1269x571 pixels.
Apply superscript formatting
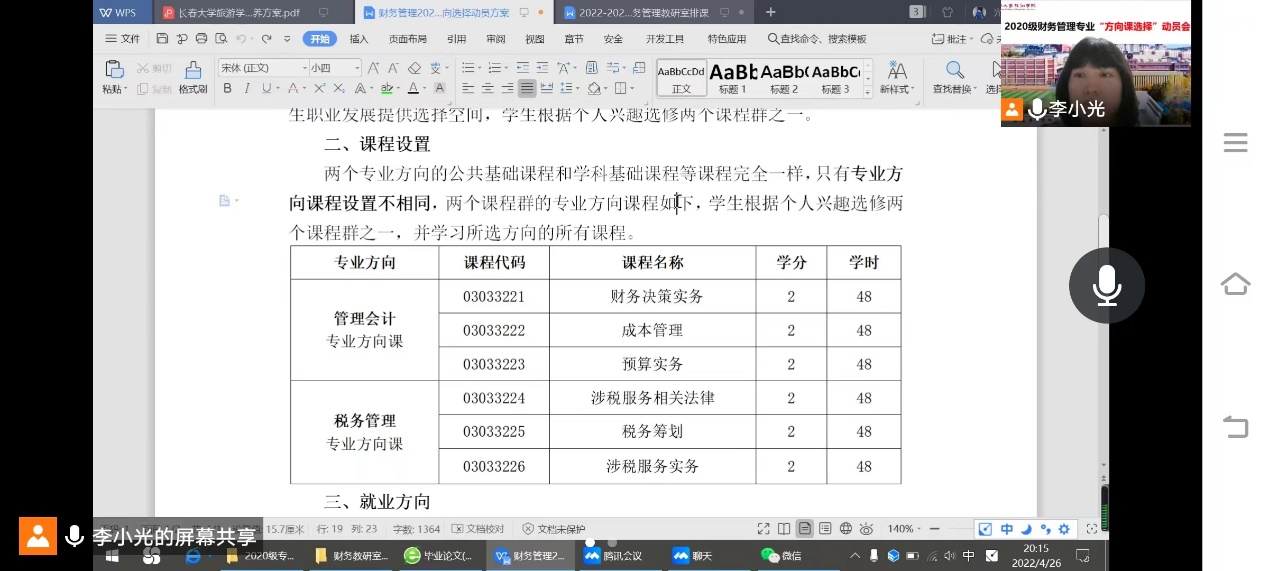320,88
